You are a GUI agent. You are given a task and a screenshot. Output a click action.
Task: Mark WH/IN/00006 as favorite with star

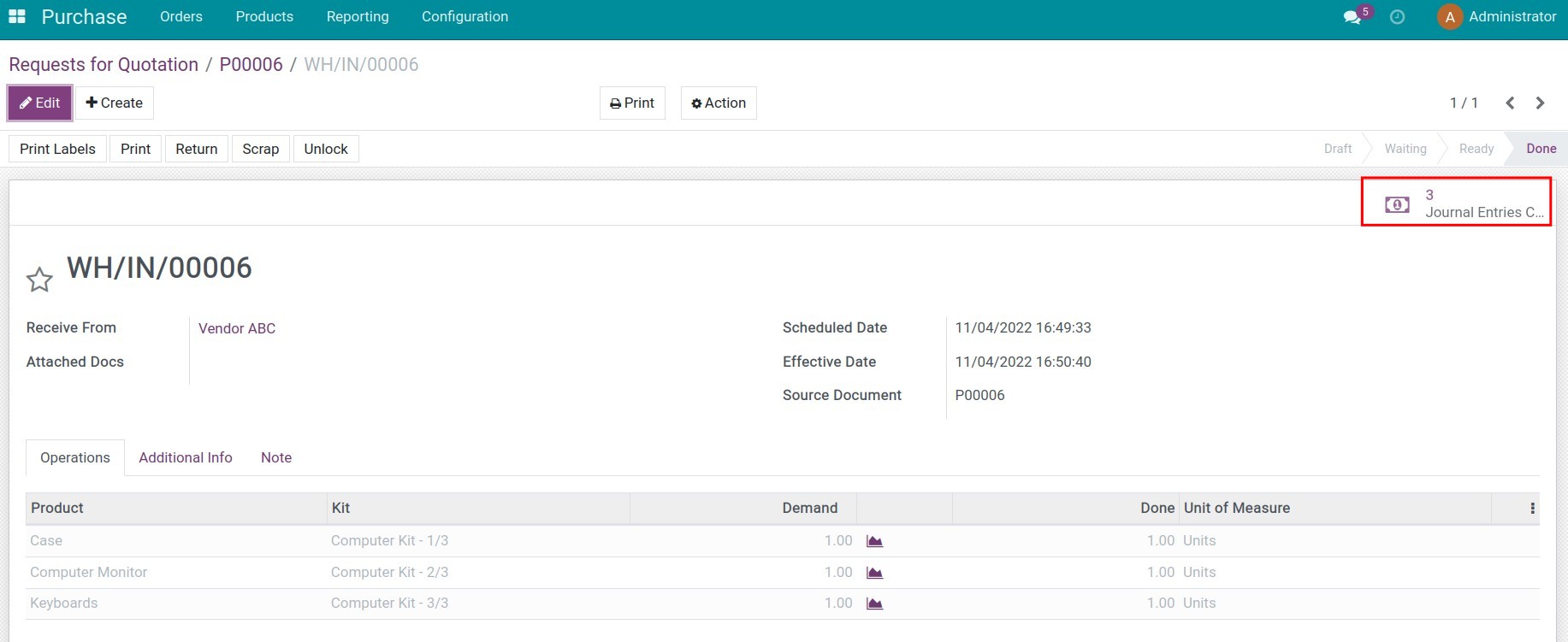tap(39, 280)
